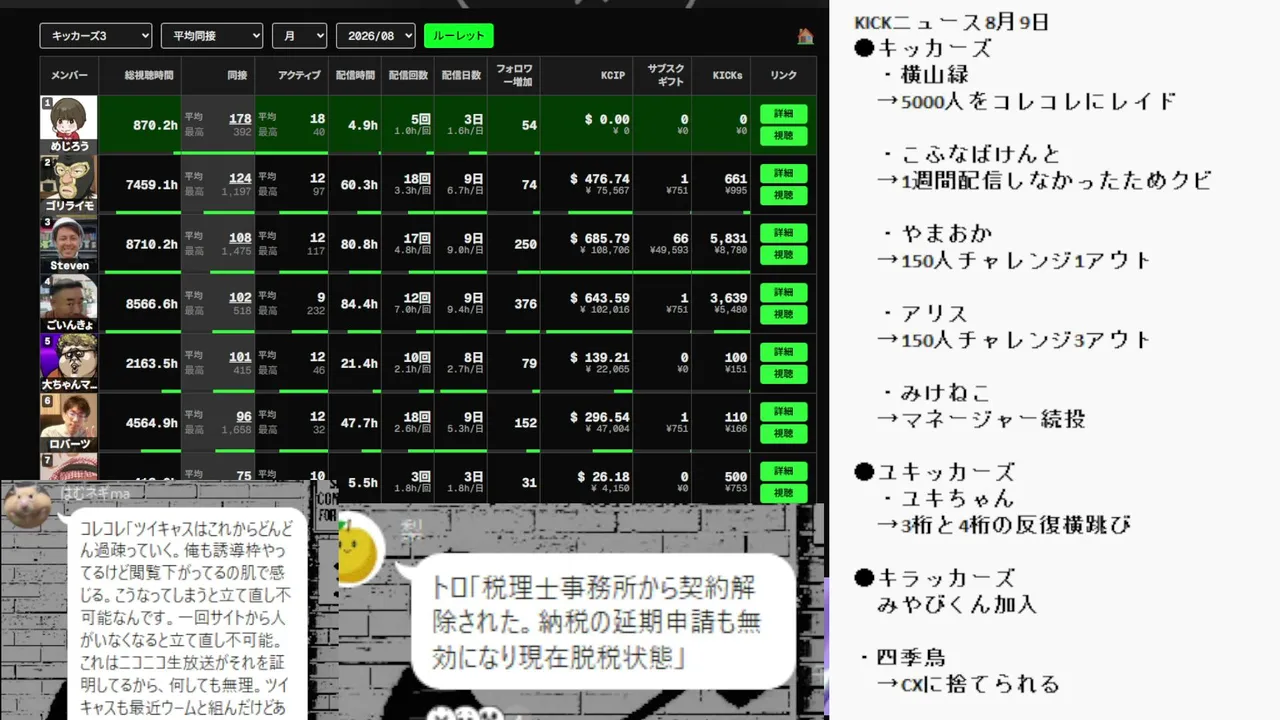Sort by the 配信回数 column header

coord(408,75)
